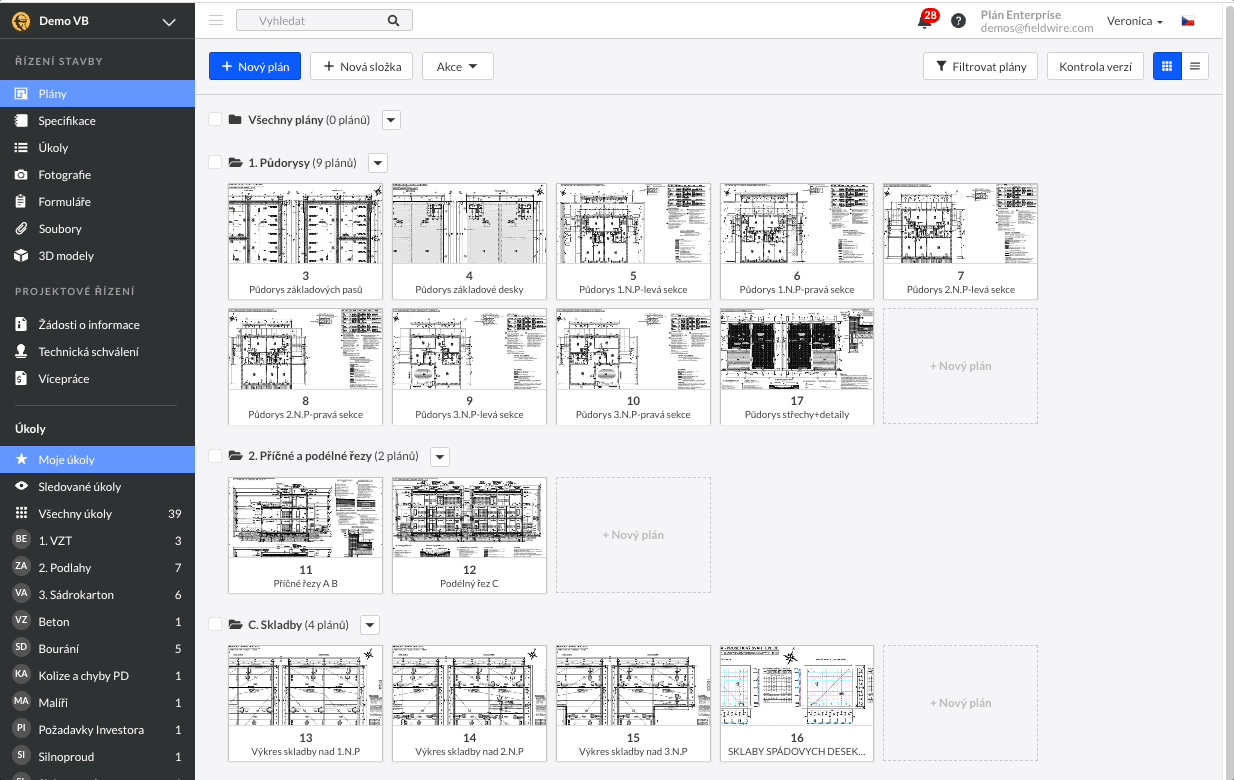The width and height of the screenshot is (1234, 780).
Task: Click the Nový plán tile beside plan 12
Action: 633,535
